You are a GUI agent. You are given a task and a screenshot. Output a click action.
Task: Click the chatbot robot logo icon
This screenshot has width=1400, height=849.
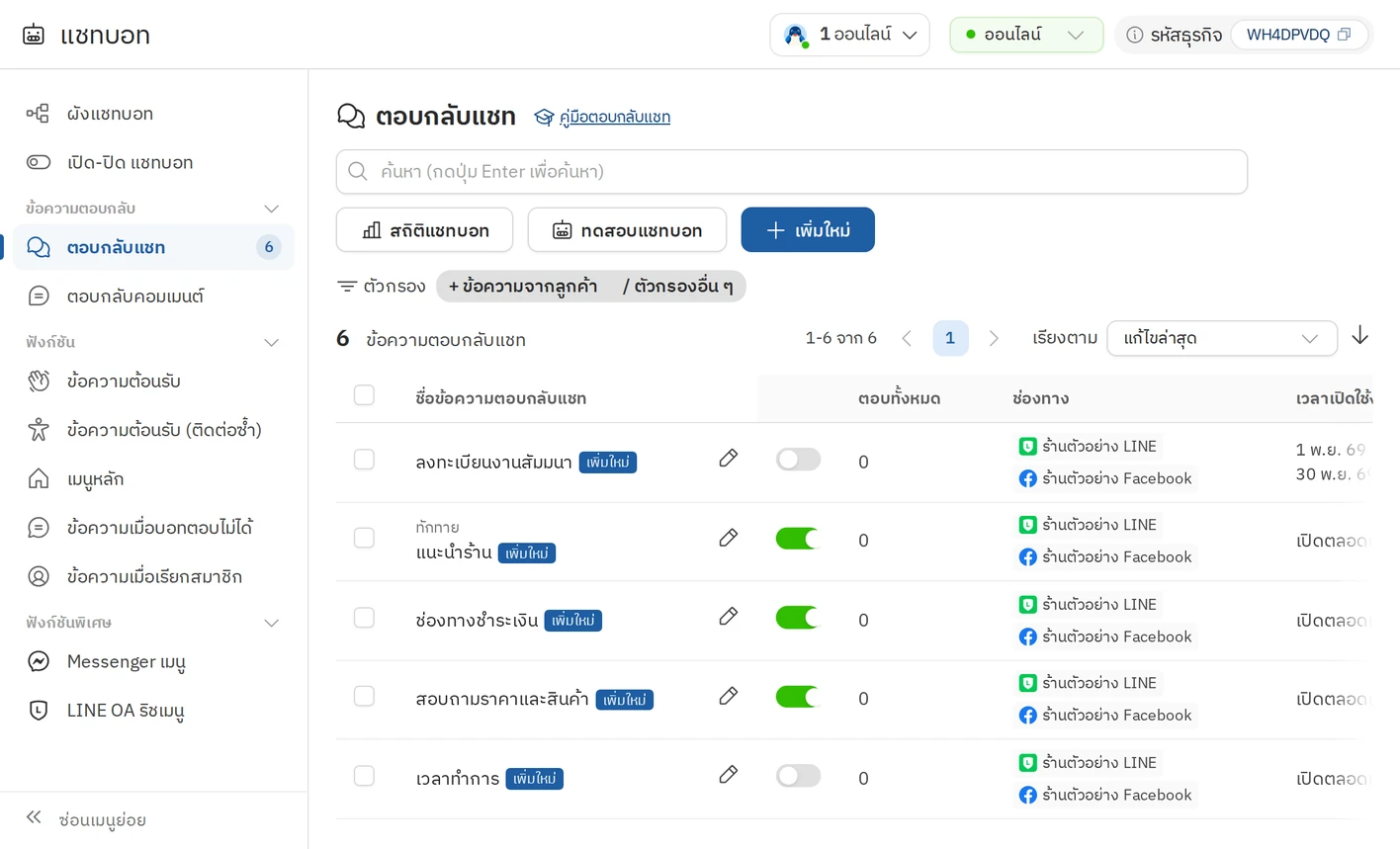34,35
